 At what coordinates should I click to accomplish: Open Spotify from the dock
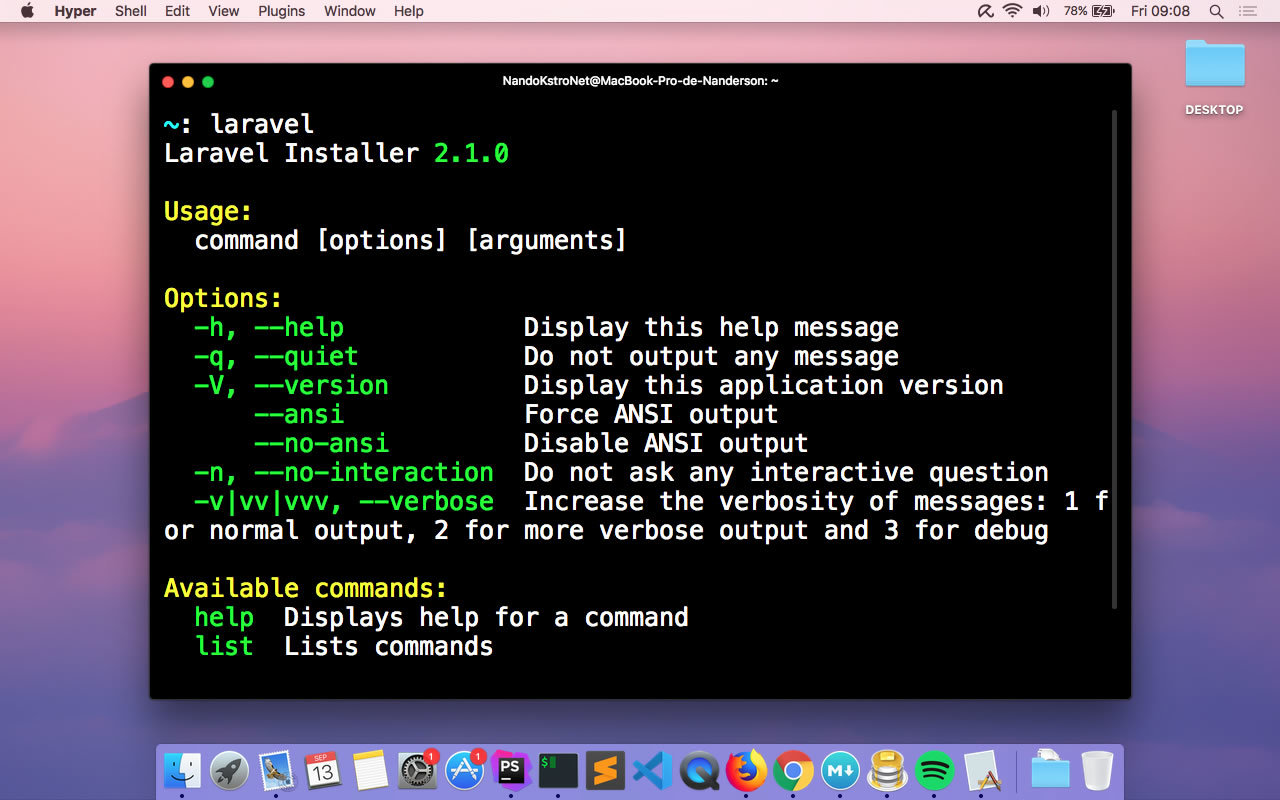(935, 771)
